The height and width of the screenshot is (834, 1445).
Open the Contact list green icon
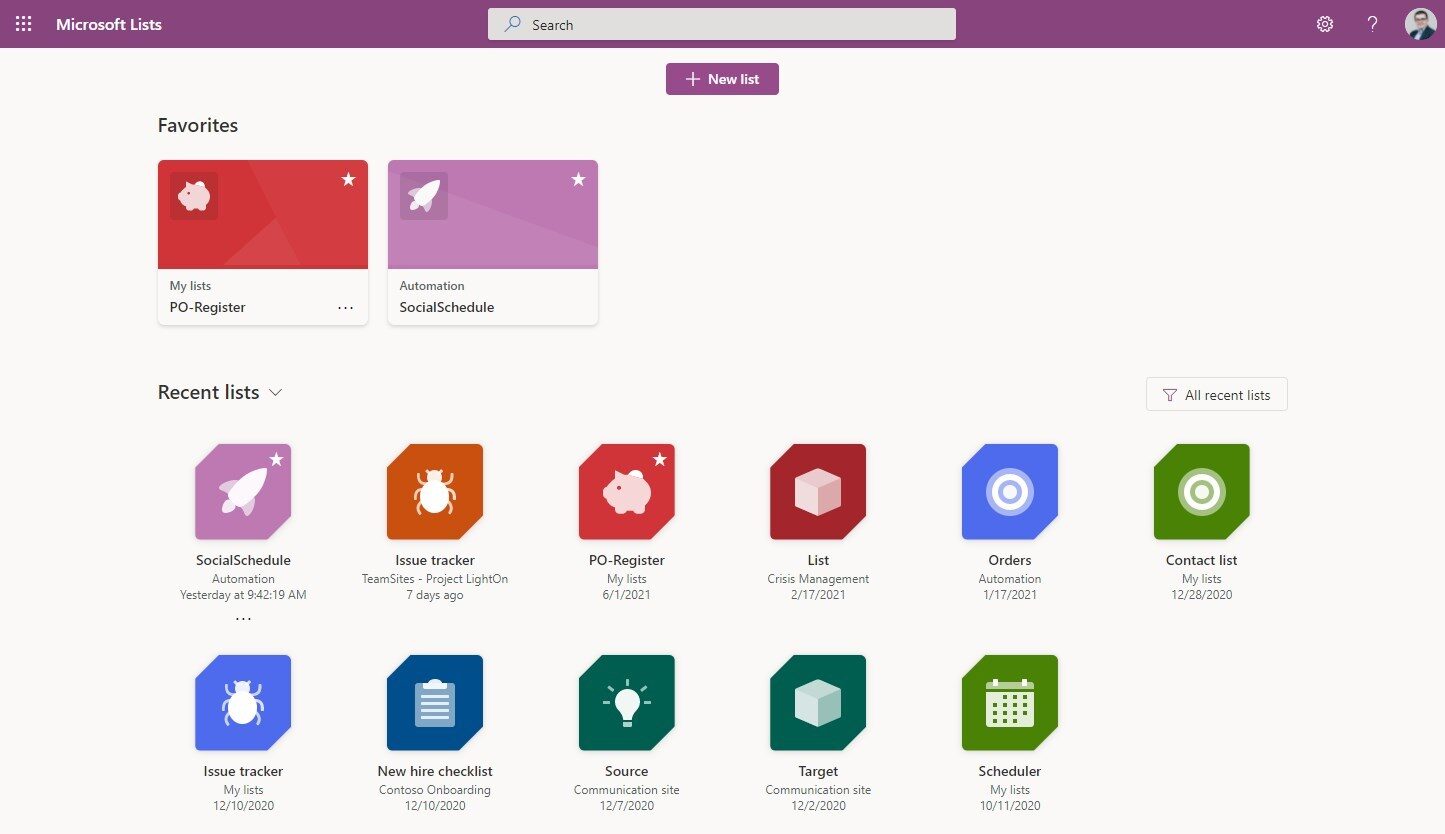tap(1200, 491)
